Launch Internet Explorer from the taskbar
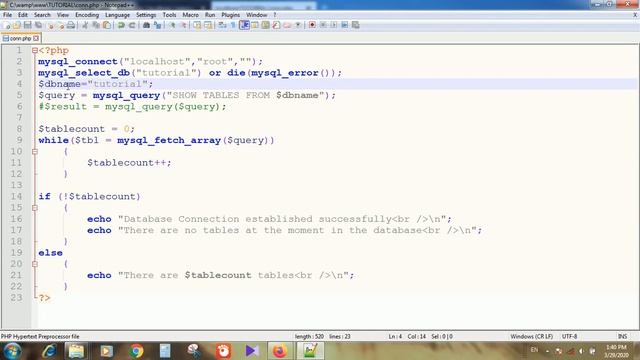Image resolution: width=640 pixels, height=360 pixels. click(49, 351)
